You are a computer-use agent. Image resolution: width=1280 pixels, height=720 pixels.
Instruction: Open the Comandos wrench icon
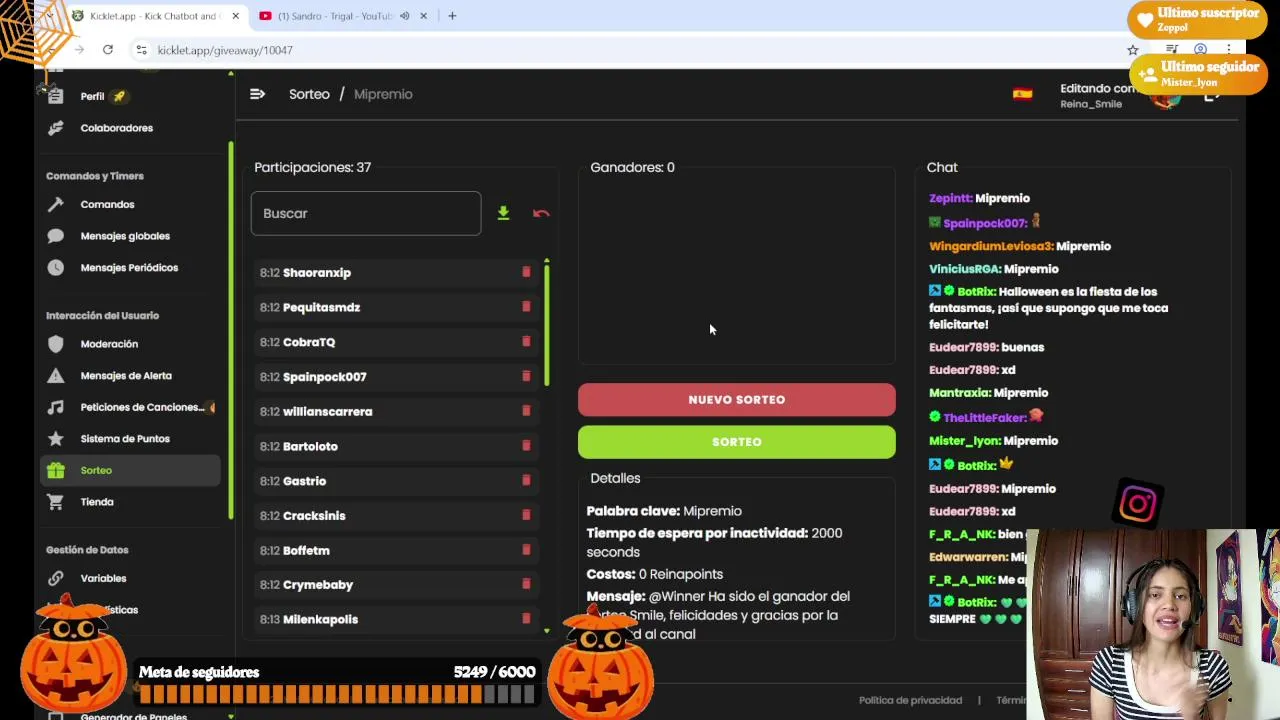tap(56, 204)
